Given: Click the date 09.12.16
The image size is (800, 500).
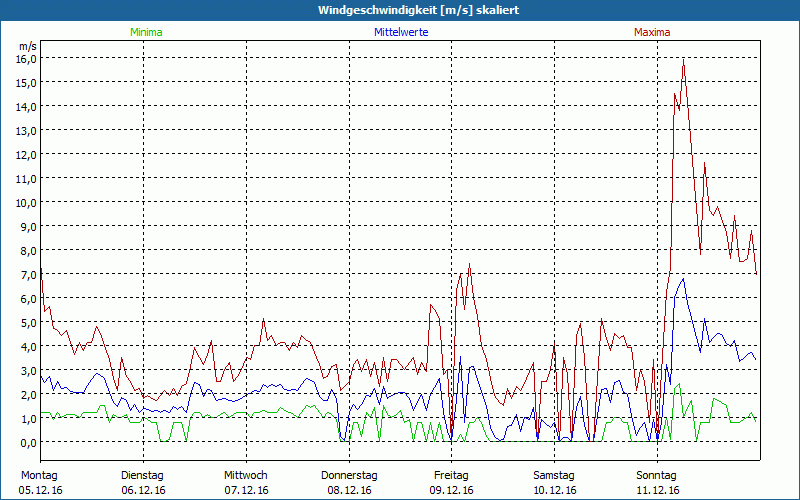Looking at the screenshot, I should coord(452,490).
